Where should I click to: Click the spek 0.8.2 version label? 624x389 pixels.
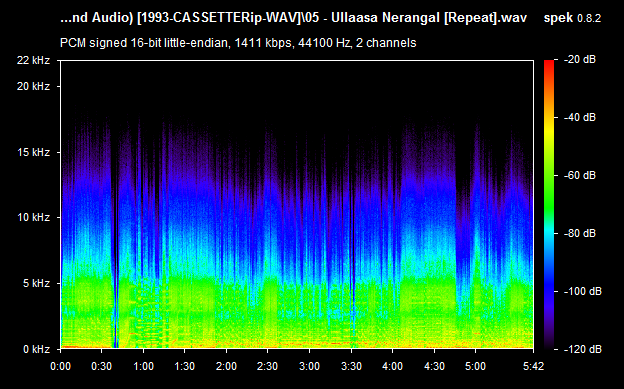(572, 18)
